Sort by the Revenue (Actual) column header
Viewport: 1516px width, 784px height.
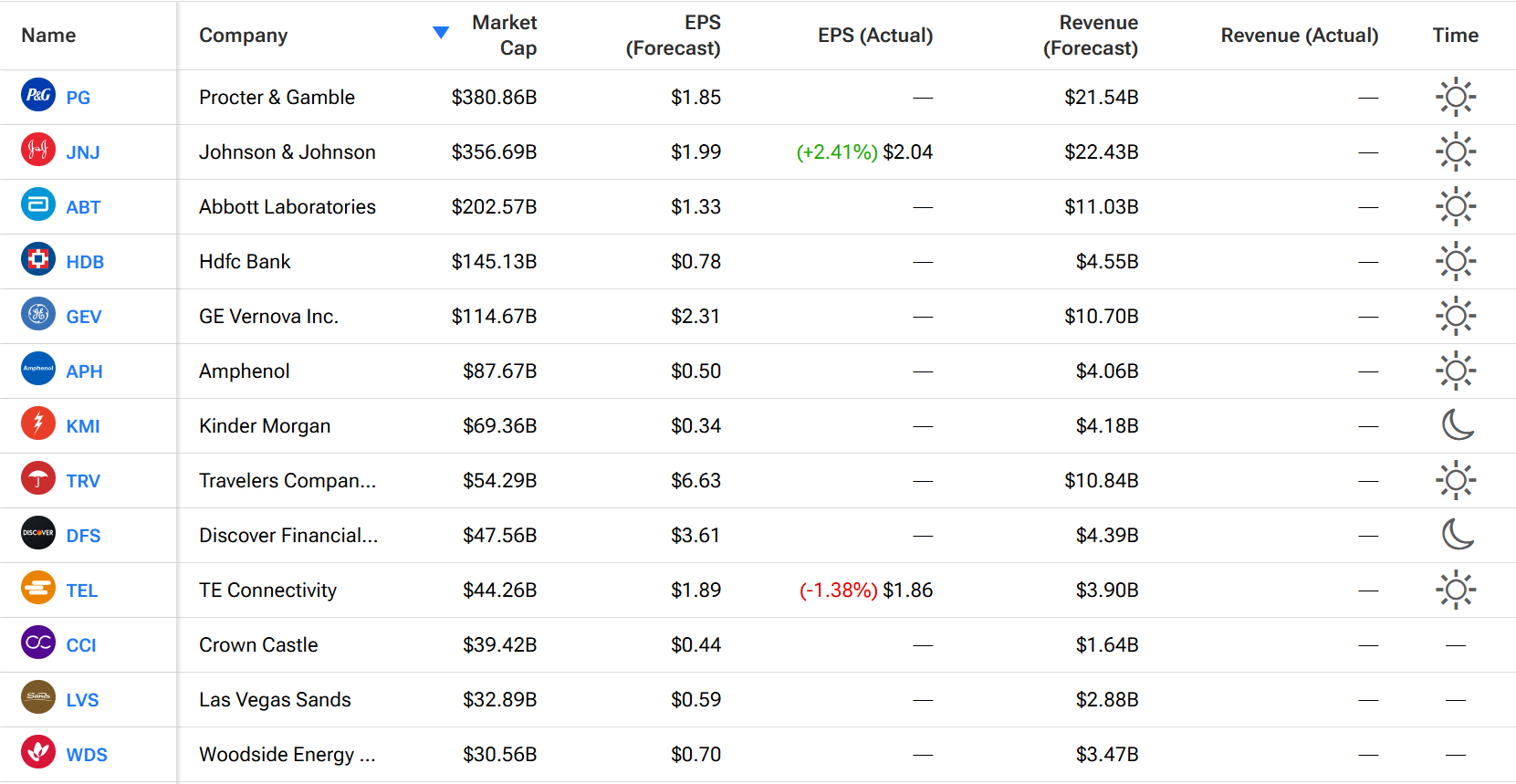point(1300,36)
